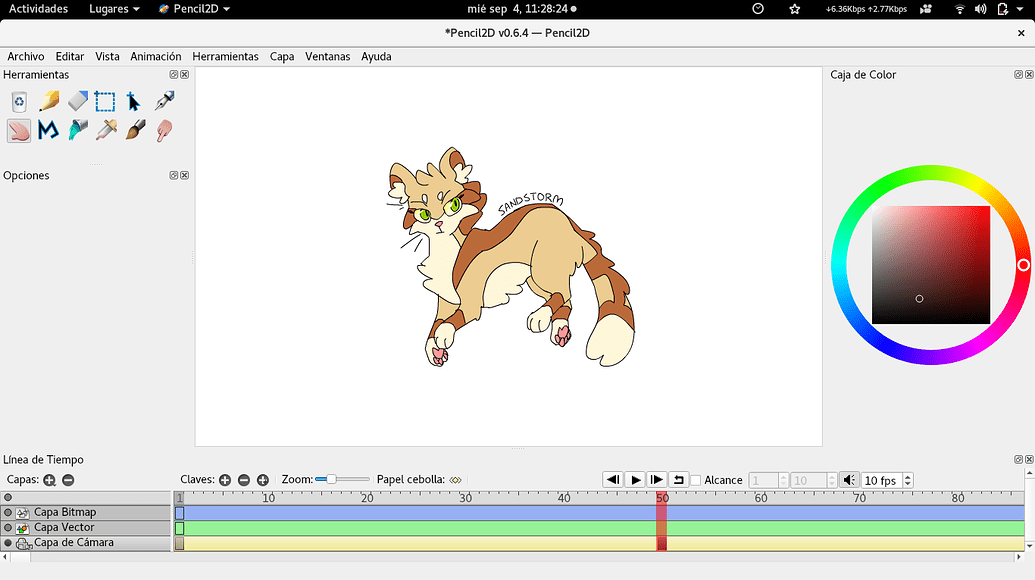
Task: Select the Eraser tool
Action: [x=77, y=101]
